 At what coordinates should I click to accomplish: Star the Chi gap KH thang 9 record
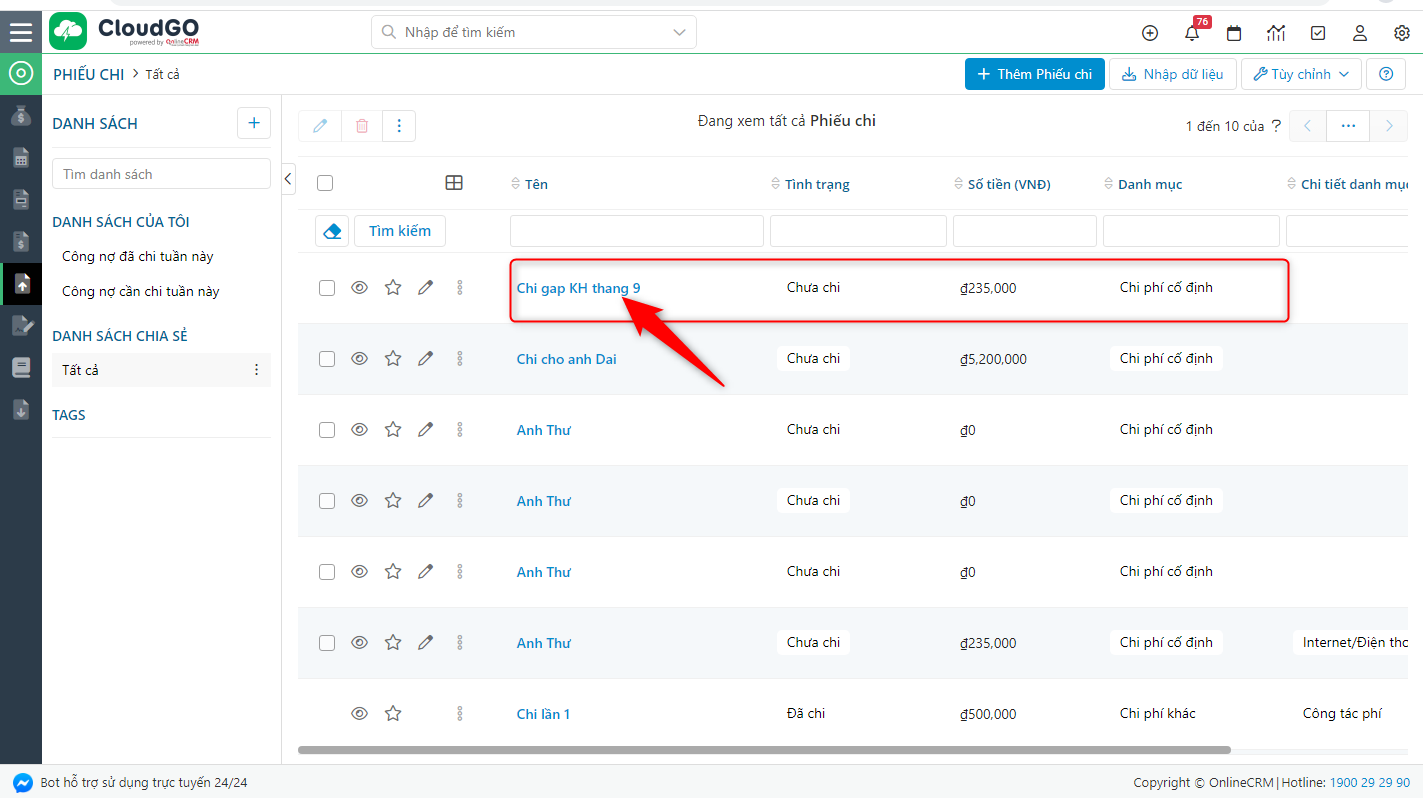click(392, 287)
